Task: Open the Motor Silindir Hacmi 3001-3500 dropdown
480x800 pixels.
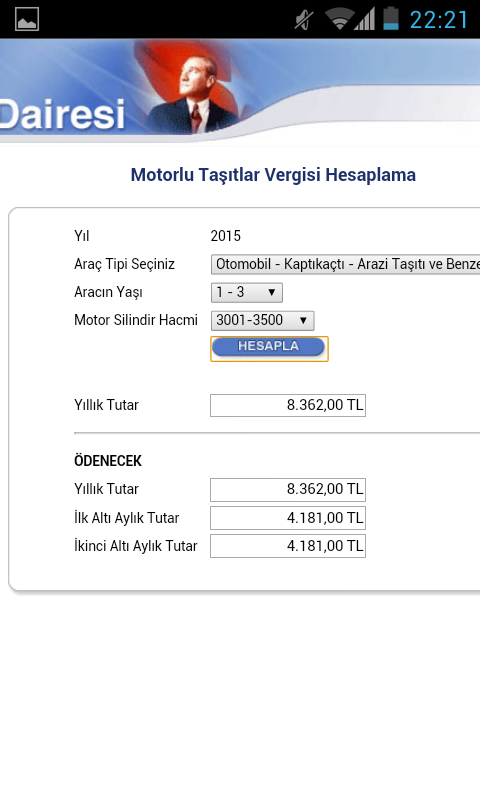Action: pos(262,320)
